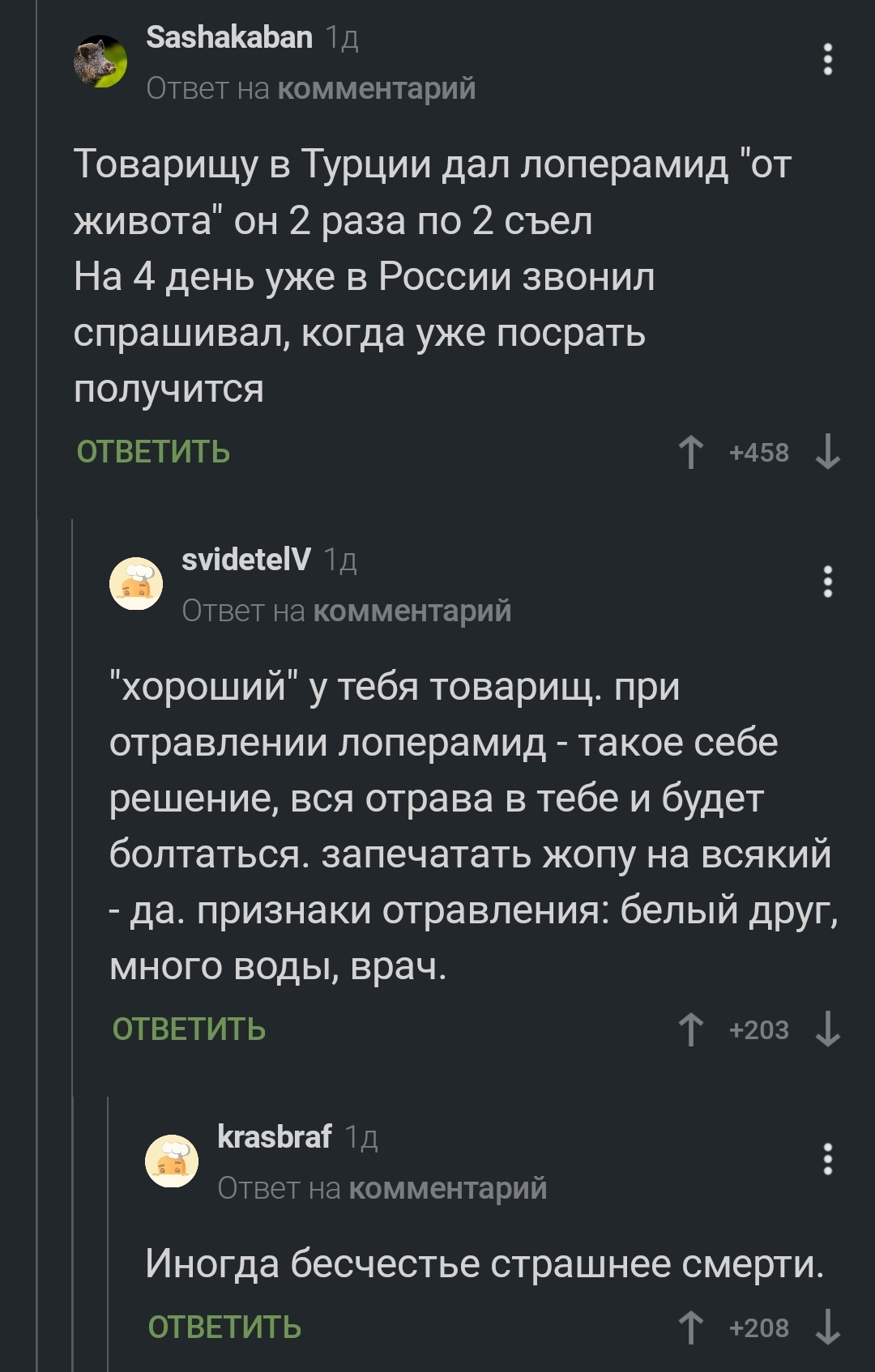Open svidetelV username profile
The width and height of the screenshot is (875, 1372).
(x=245, y=559)
